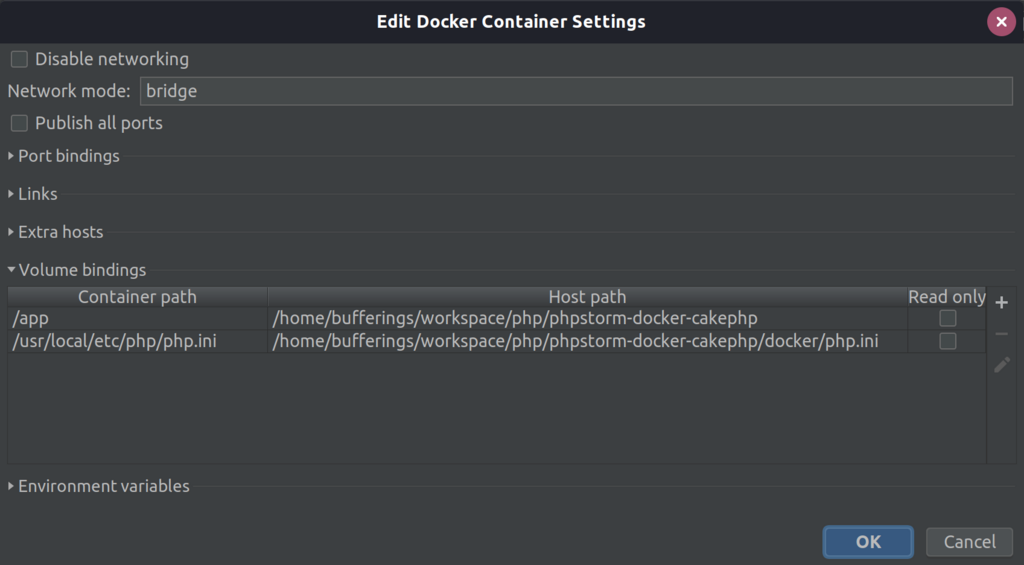Expand the Links section
The width and height of the screenshot is (1024, 565).
coord(37,194)
